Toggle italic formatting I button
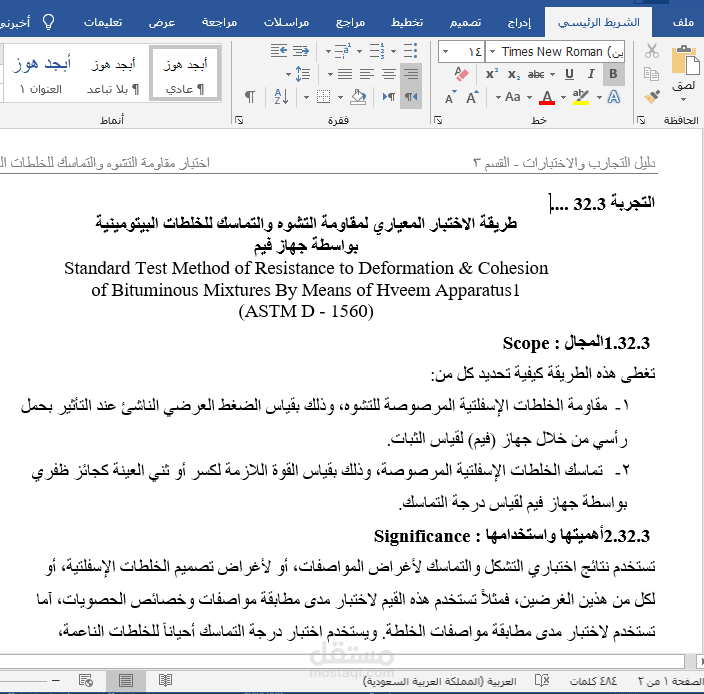704x694 pixels. click(591, 74)
